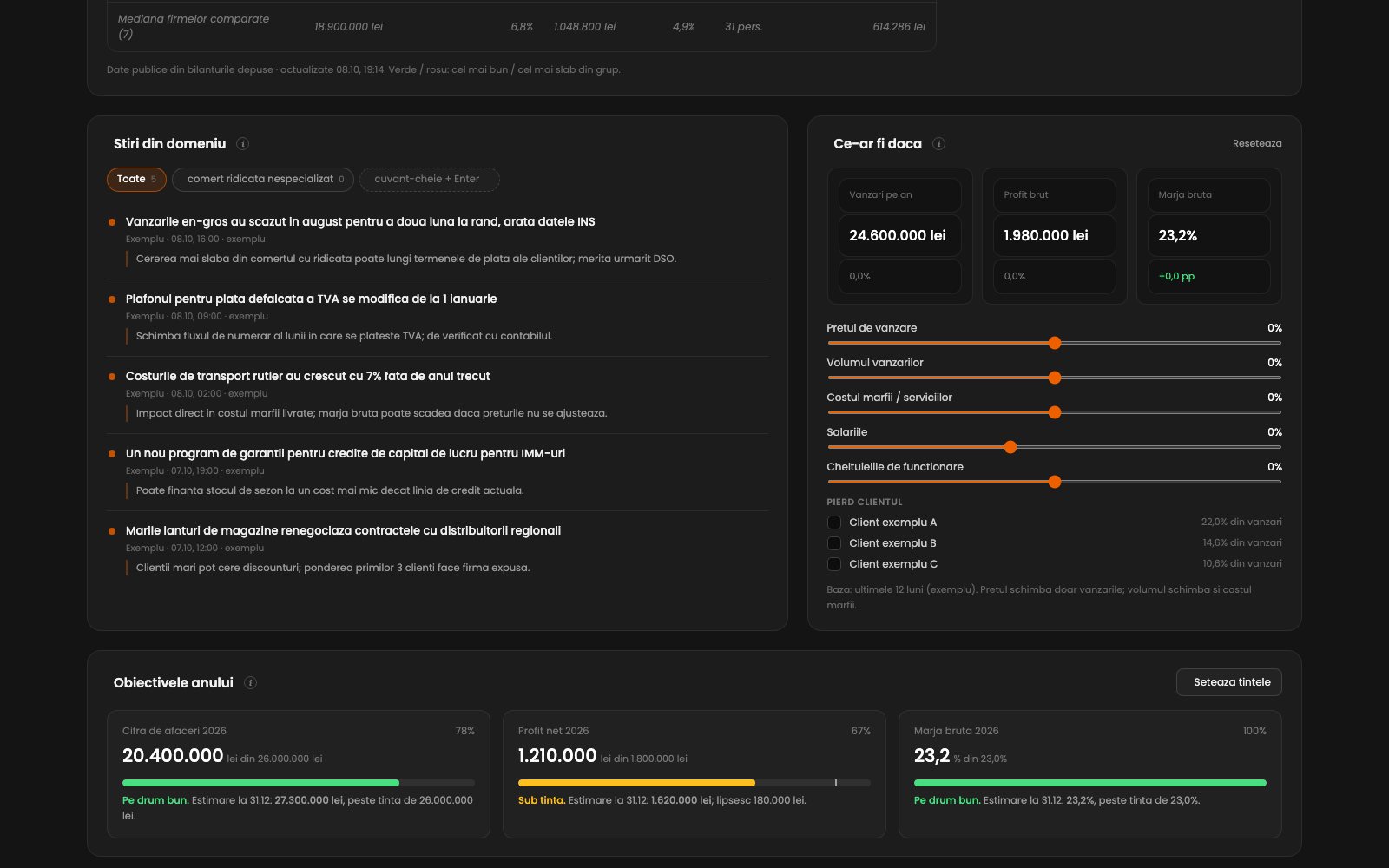Screen dimensions: 1389x868
Task: Open news about Costurile de transport rutier
Action: click(308, 377)
